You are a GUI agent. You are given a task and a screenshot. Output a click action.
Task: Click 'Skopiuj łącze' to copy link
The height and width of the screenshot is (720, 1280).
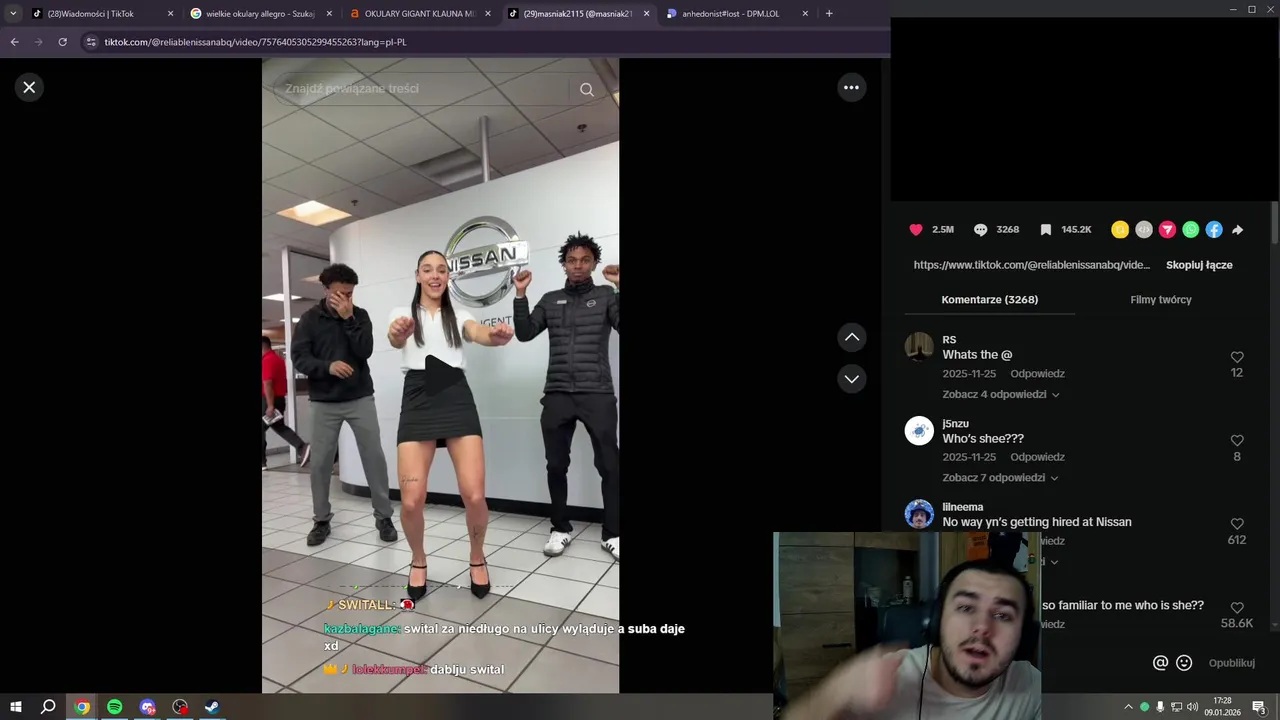pyautogui.click(x=1199, y=265)
